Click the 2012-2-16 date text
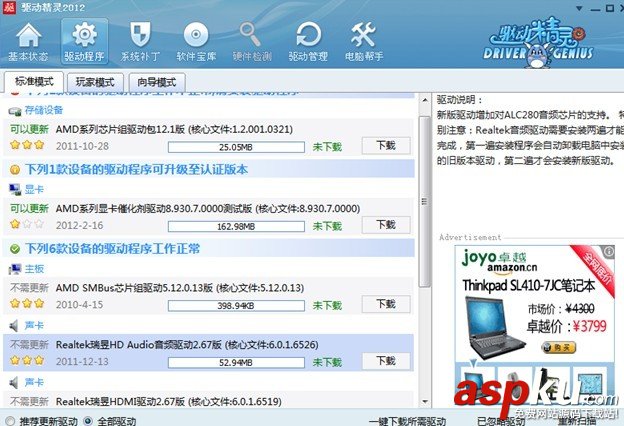This screenshot has width=624, height=426. (x=79, y=225)
